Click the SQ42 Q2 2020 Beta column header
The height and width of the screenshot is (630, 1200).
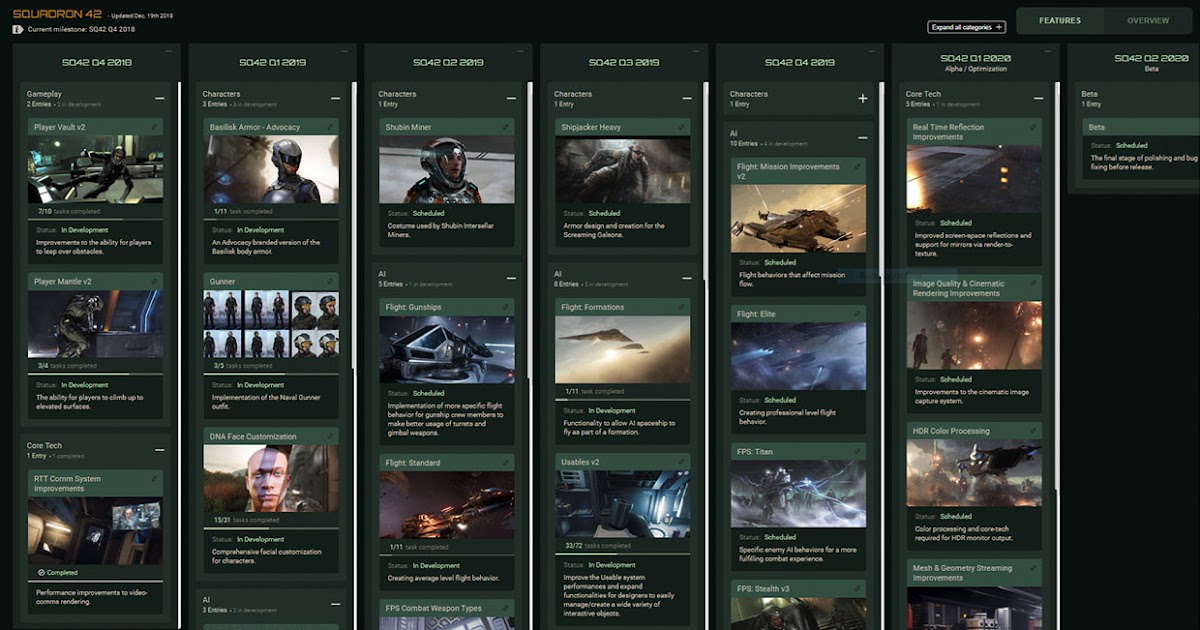pyautogui.click(x=1149, y=63)
